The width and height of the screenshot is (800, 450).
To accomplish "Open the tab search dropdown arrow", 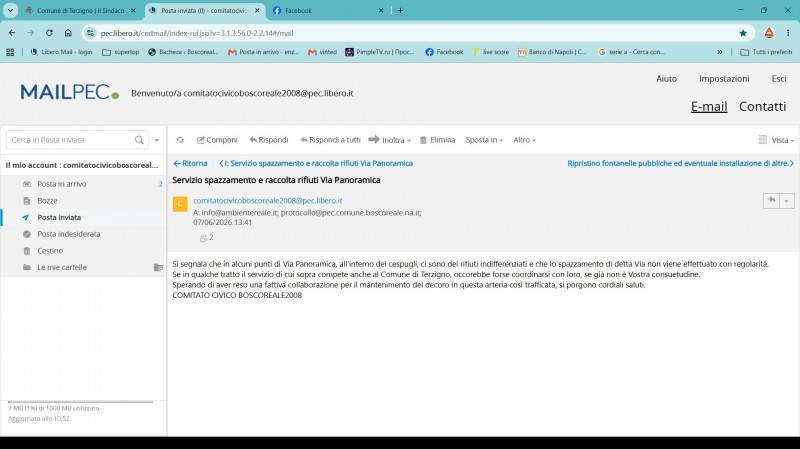I will coord(10,10).
